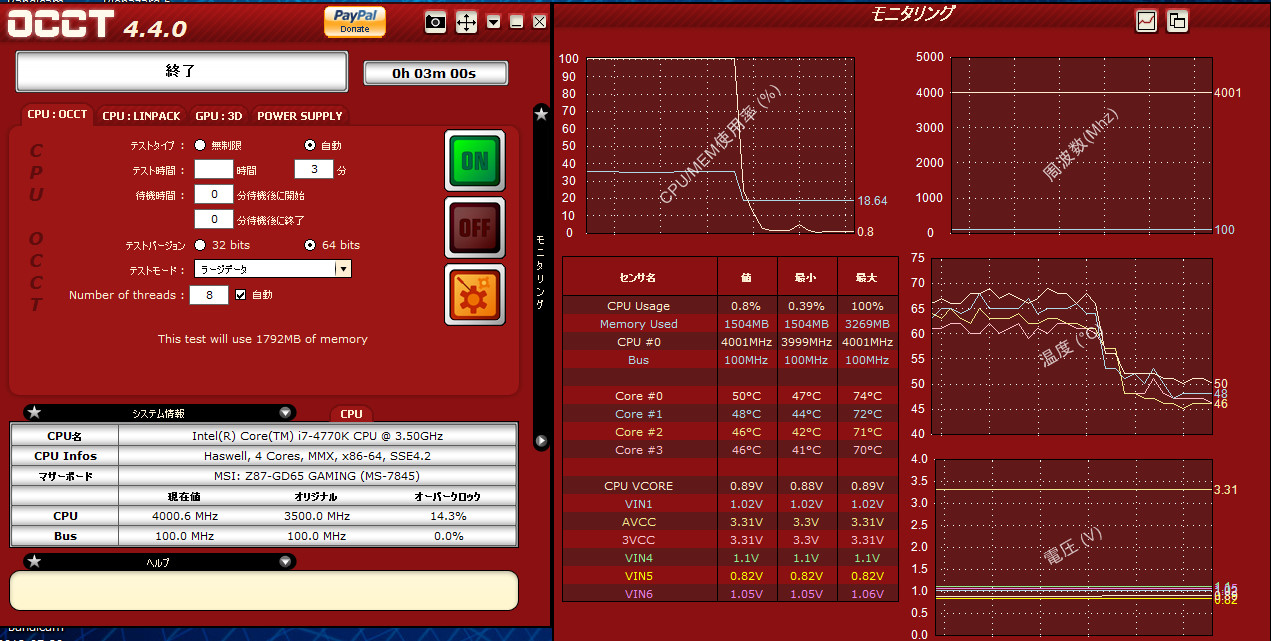Switch to the CPU : OCCT tab
Viewport: 1271px width, 641px height.
(x=57, y=115)
